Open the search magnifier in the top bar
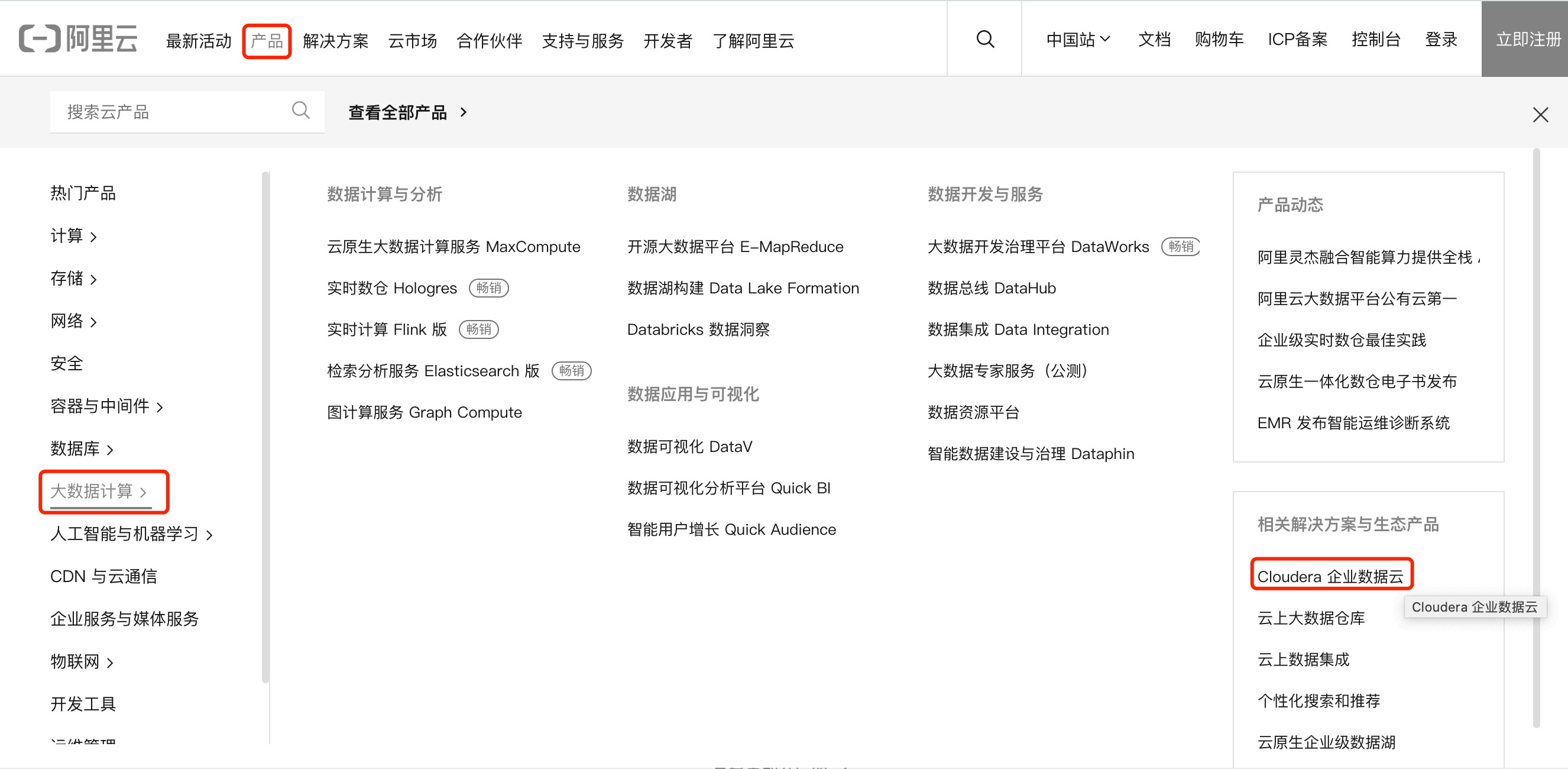This screenshot has width=1568, height=769. tap(984, 39)
